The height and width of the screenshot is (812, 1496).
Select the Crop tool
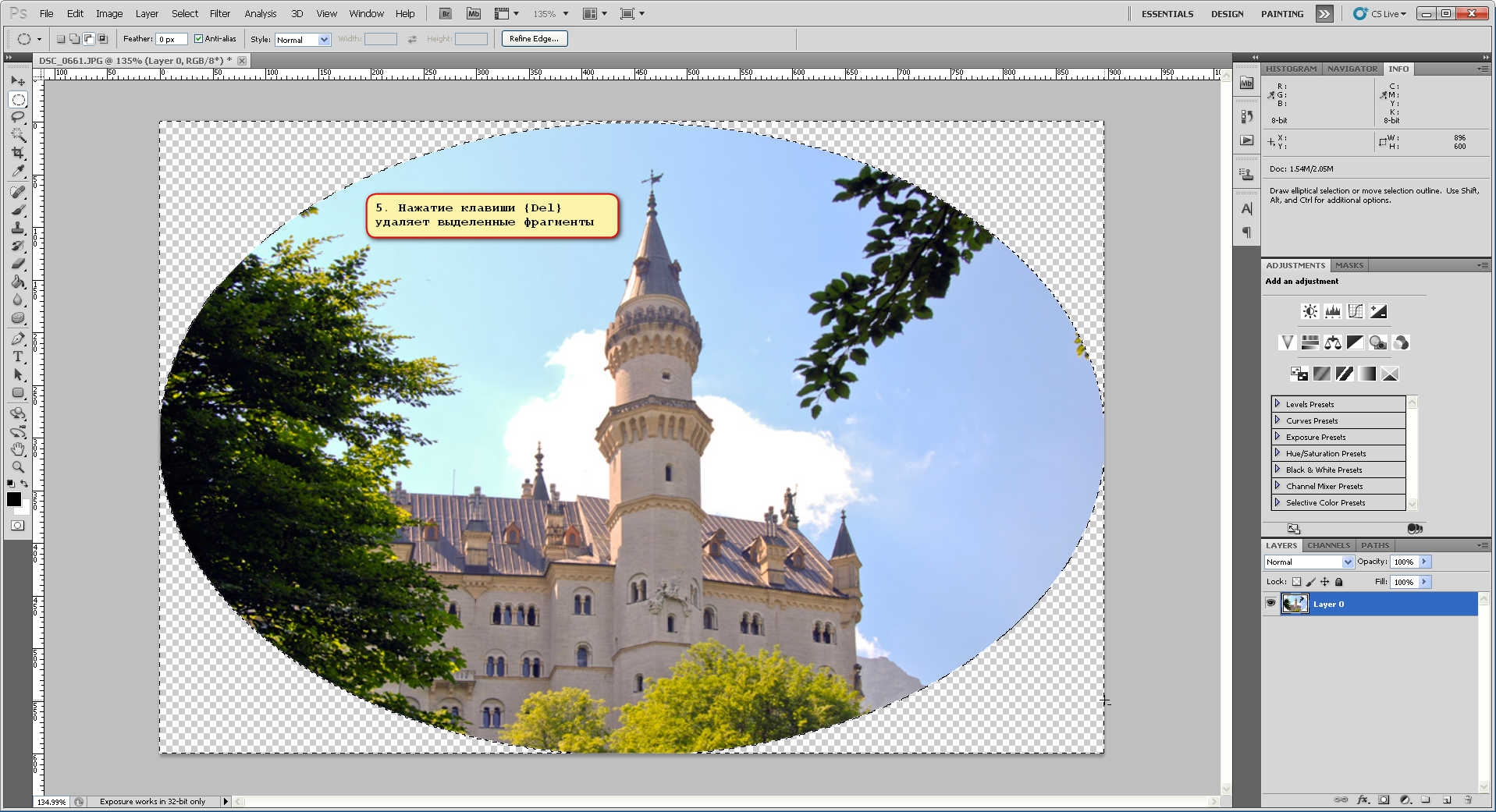[18, 153]
